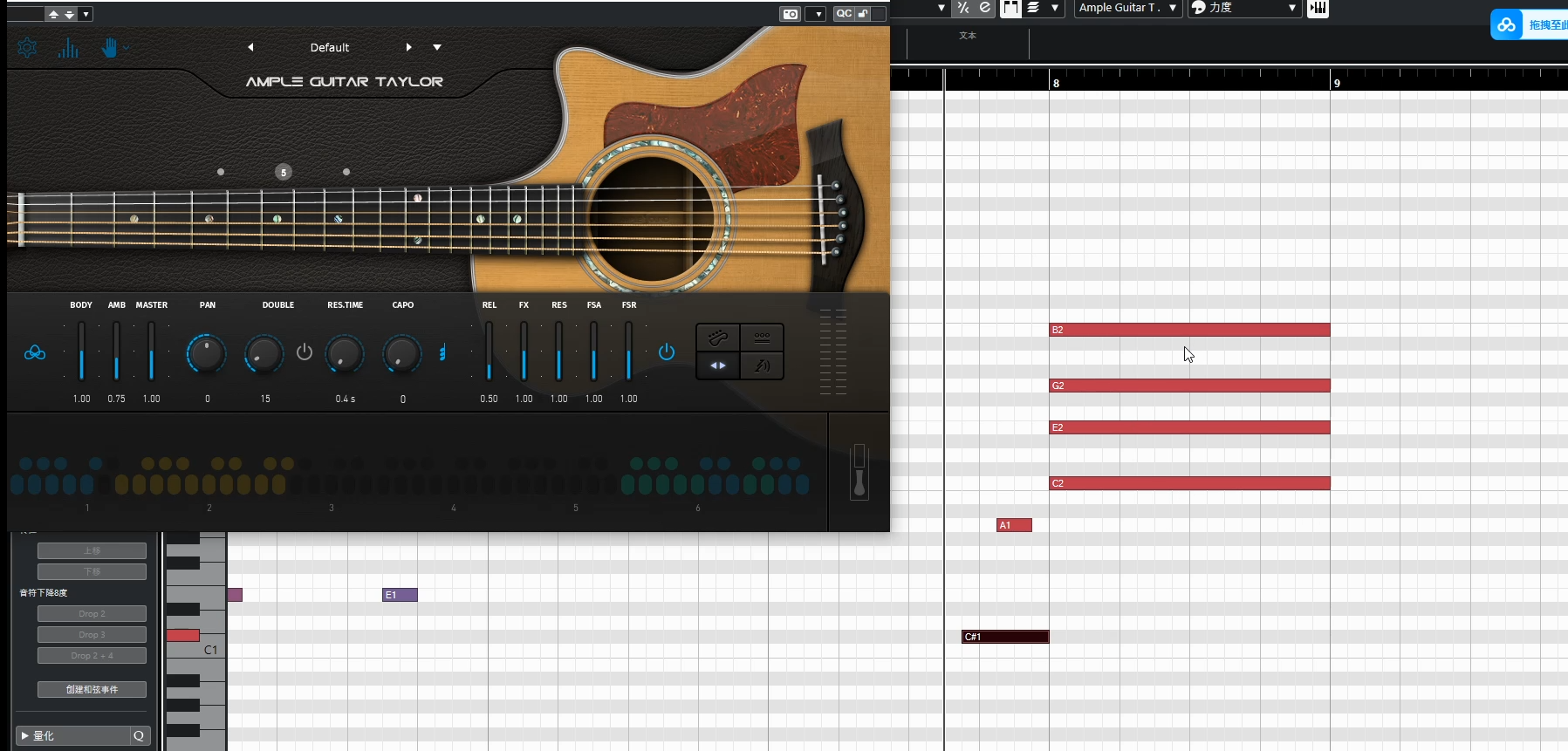Viewport: 1568px width, 751px height.
Task: Click the plugin snapshot camera icon
Action: (x=790, y=14)
